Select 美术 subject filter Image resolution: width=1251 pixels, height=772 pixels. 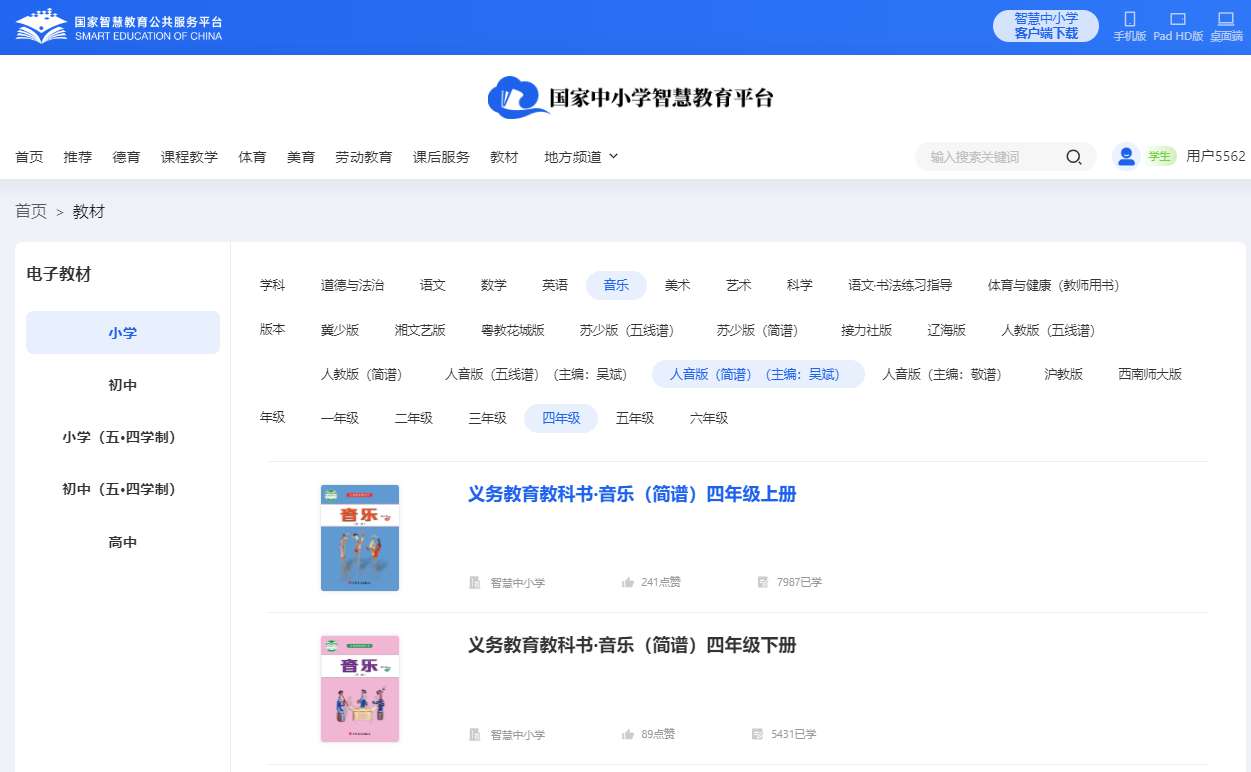pyautogui.click(x=677, y=285)
